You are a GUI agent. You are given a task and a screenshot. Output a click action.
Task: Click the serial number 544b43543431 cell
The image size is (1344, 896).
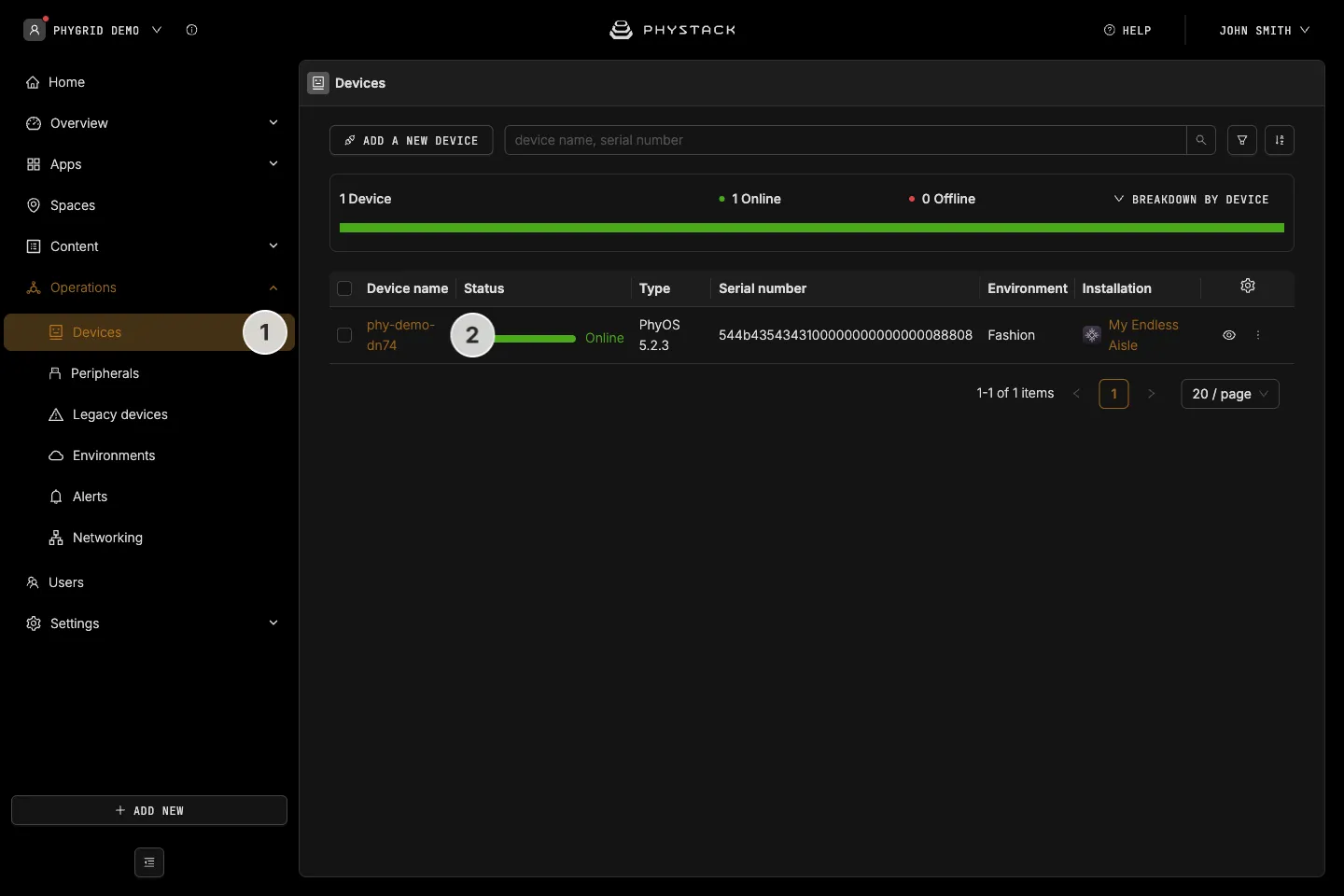point(846,335)
